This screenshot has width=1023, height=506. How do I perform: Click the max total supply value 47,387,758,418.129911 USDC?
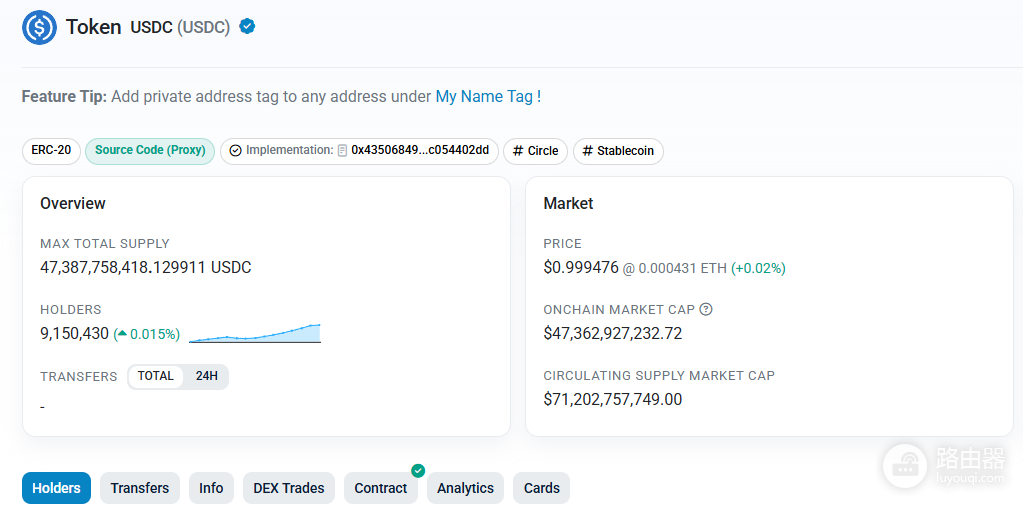[x=146, y=267]
